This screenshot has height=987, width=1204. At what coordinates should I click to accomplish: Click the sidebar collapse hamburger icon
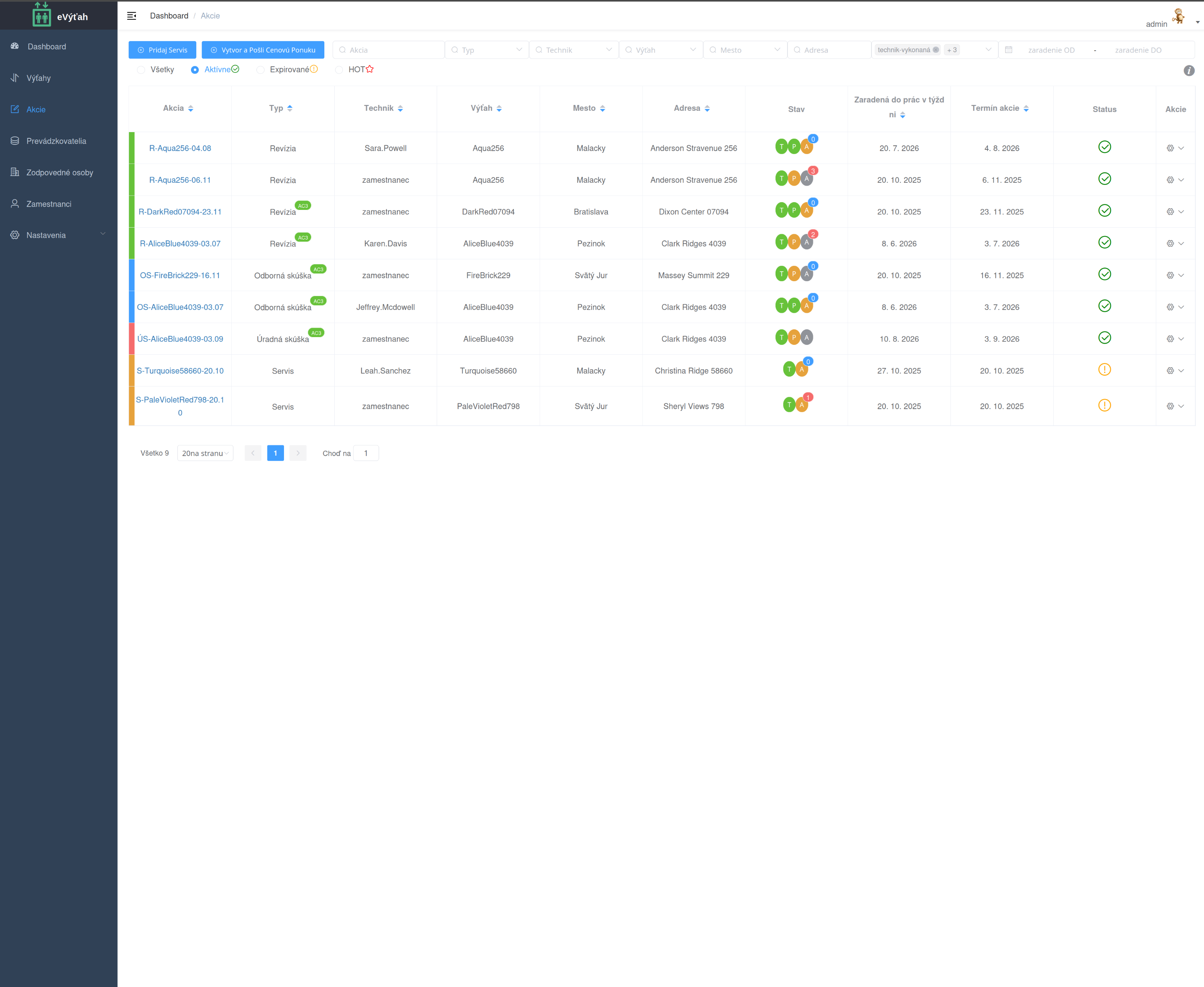coord(131,16)
